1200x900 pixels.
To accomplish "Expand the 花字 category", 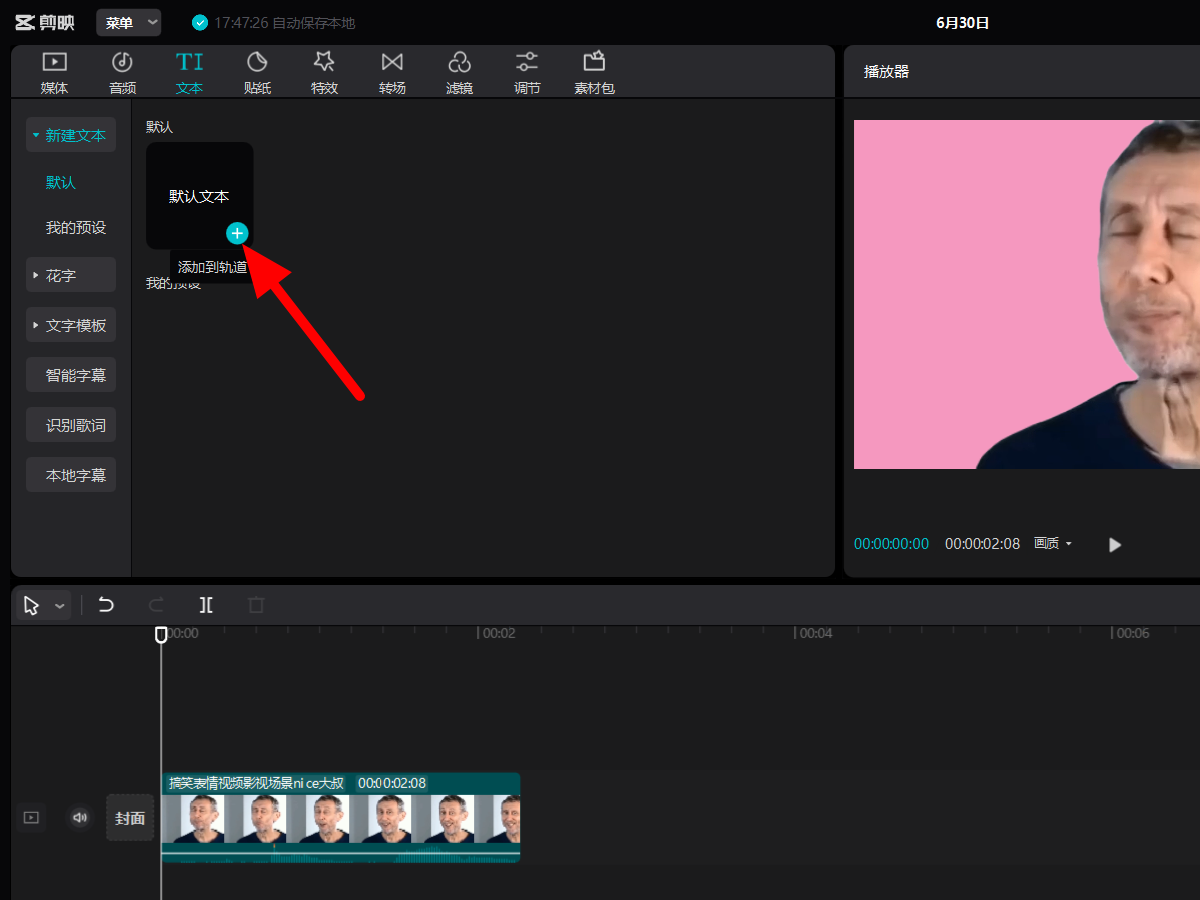I will point(71,275).
